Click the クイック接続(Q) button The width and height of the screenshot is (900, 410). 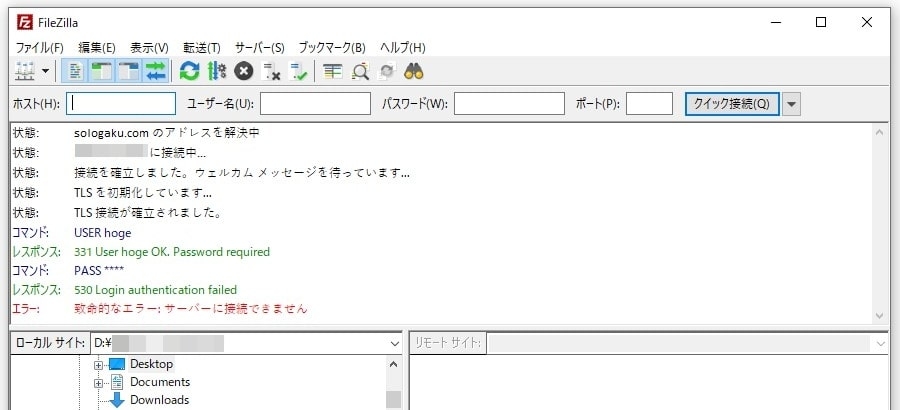point(731,104)
